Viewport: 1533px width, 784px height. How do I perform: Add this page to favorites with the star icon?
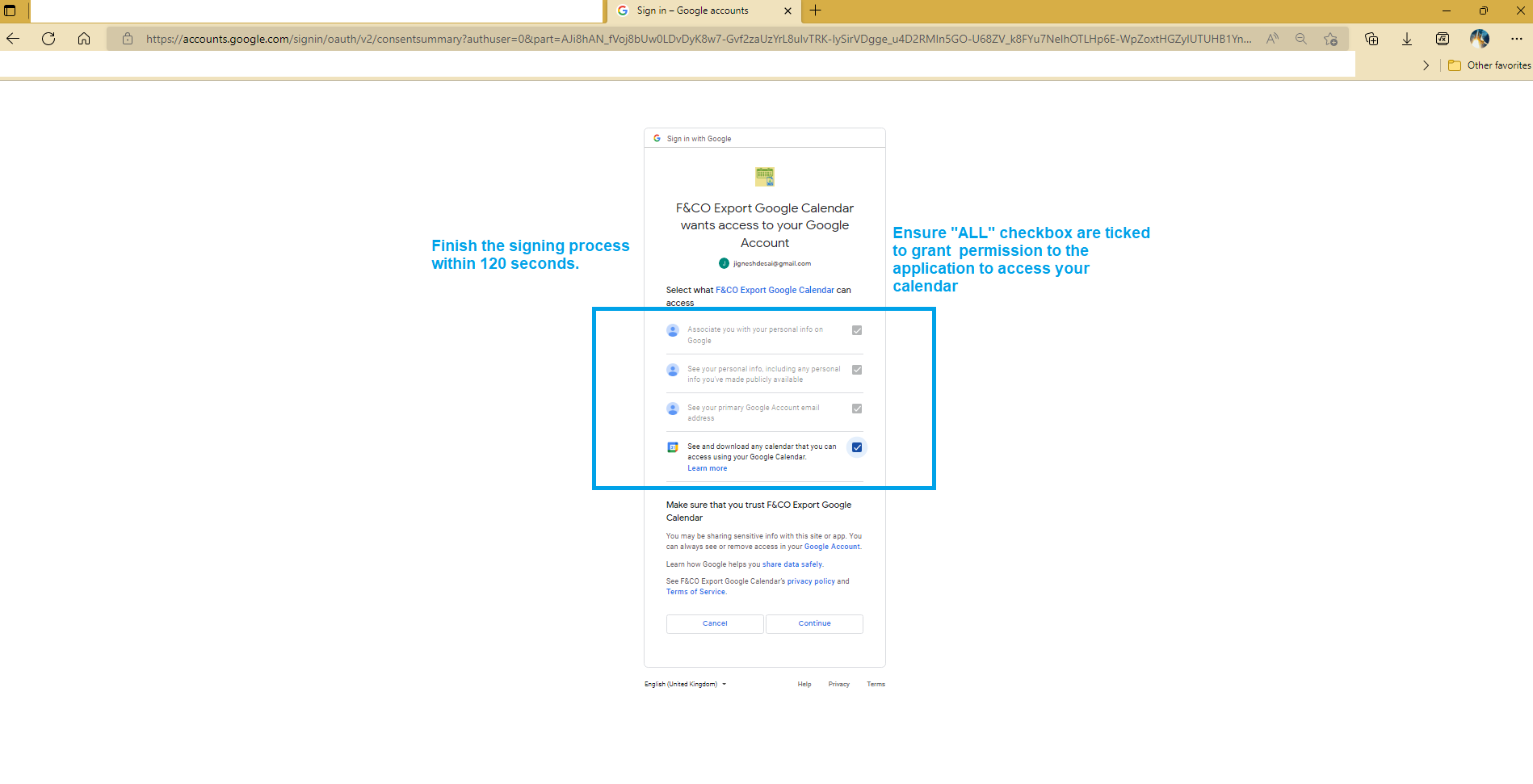click(x=1330, y=39)
